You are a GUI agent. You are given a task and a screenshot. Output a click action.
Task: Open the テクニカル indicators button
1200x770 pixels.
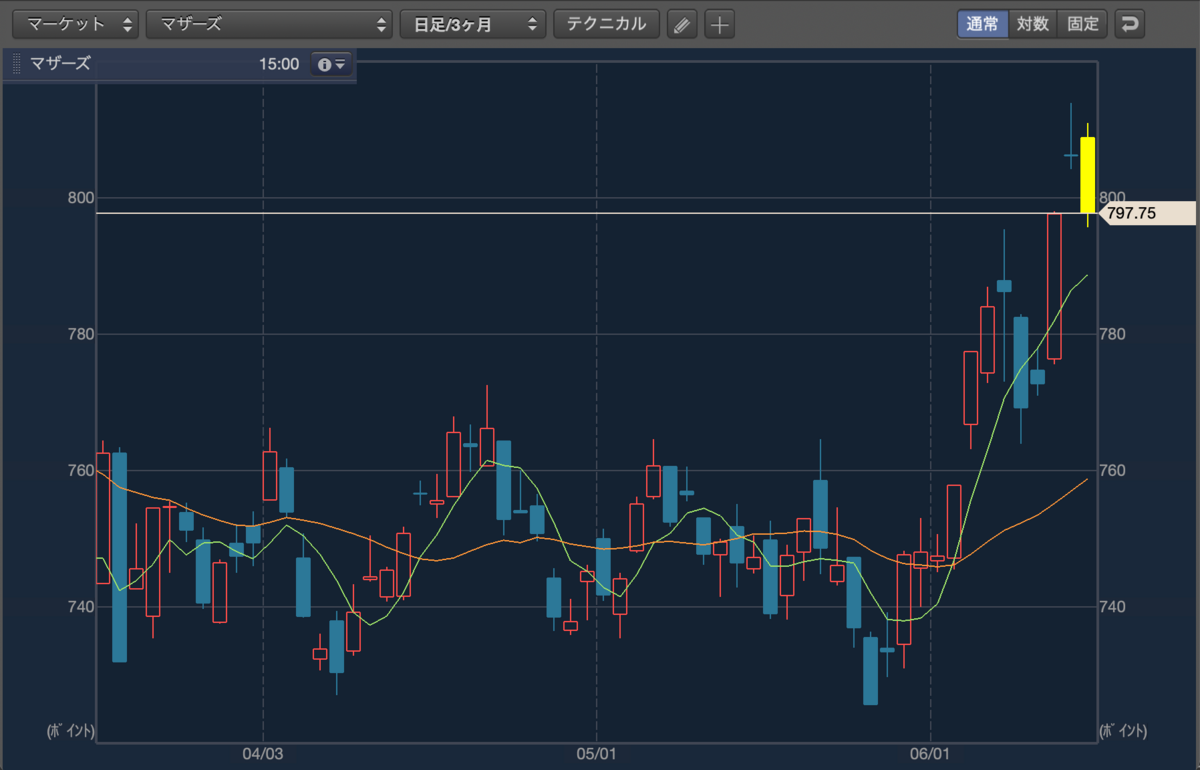click(x=607, y=24)
